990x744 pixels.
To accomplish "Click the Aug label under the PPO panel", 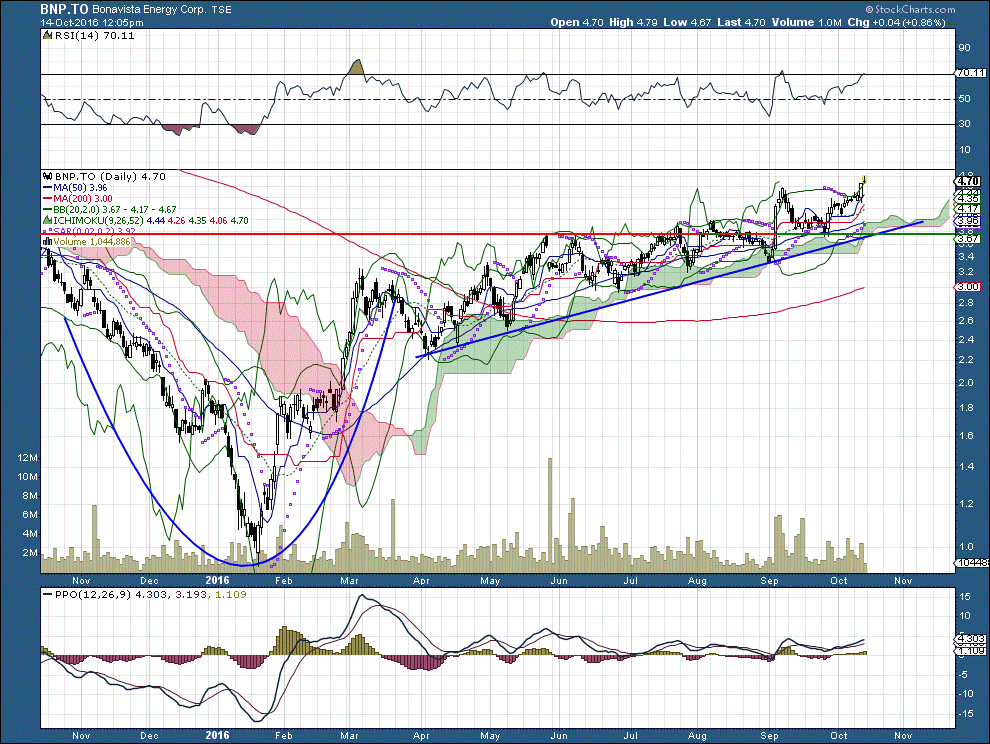I will click(x=697, y=736).
